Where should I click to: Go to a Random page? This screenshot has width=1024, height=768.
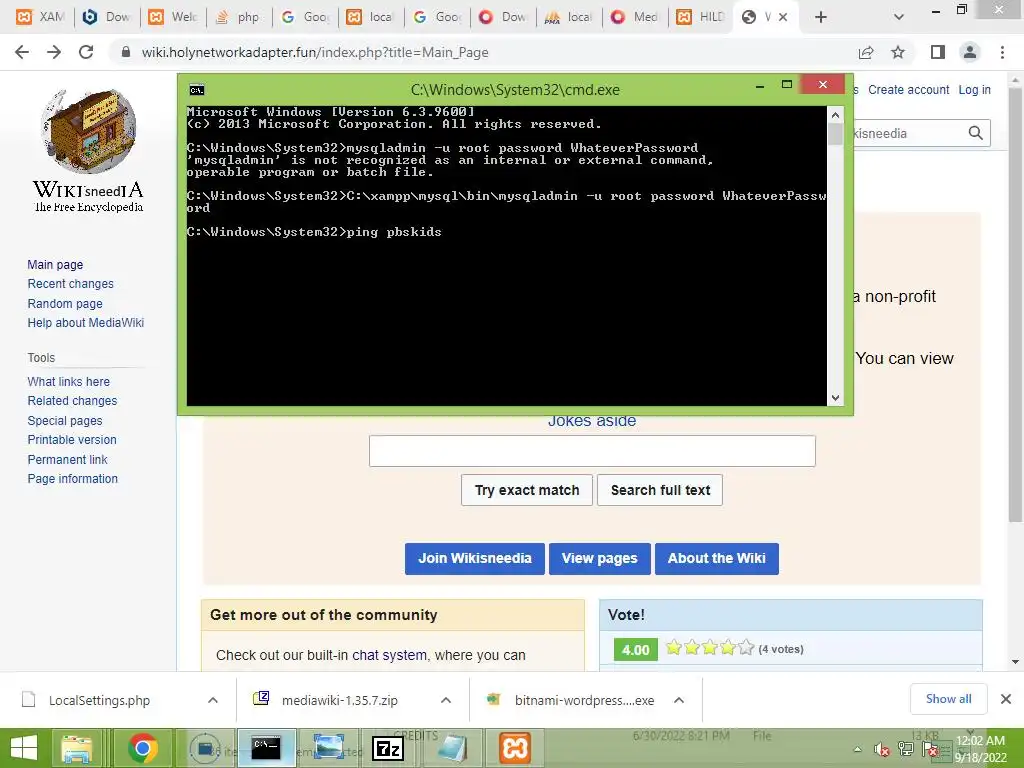pyautogui.click(x=65, y=304)
